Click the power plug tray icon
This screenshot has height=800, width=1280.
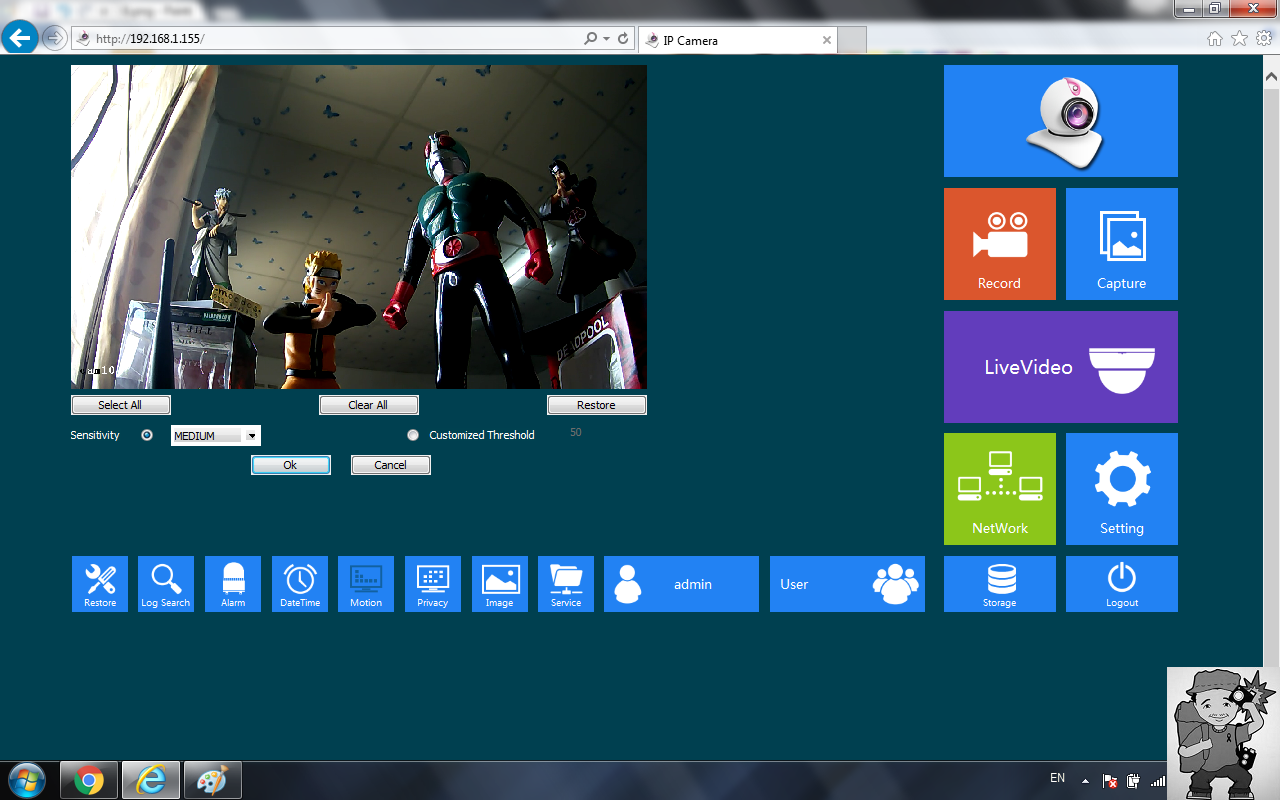coord(1134,781)
